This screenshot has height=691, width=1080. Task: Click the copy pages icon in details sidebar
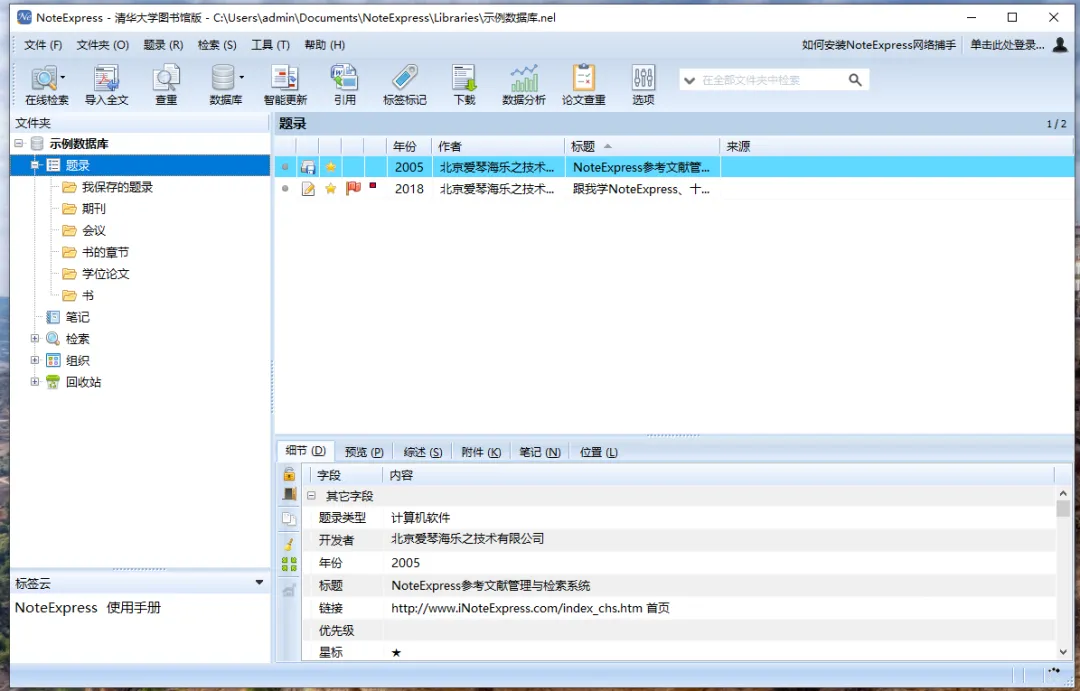coord(289,518)
